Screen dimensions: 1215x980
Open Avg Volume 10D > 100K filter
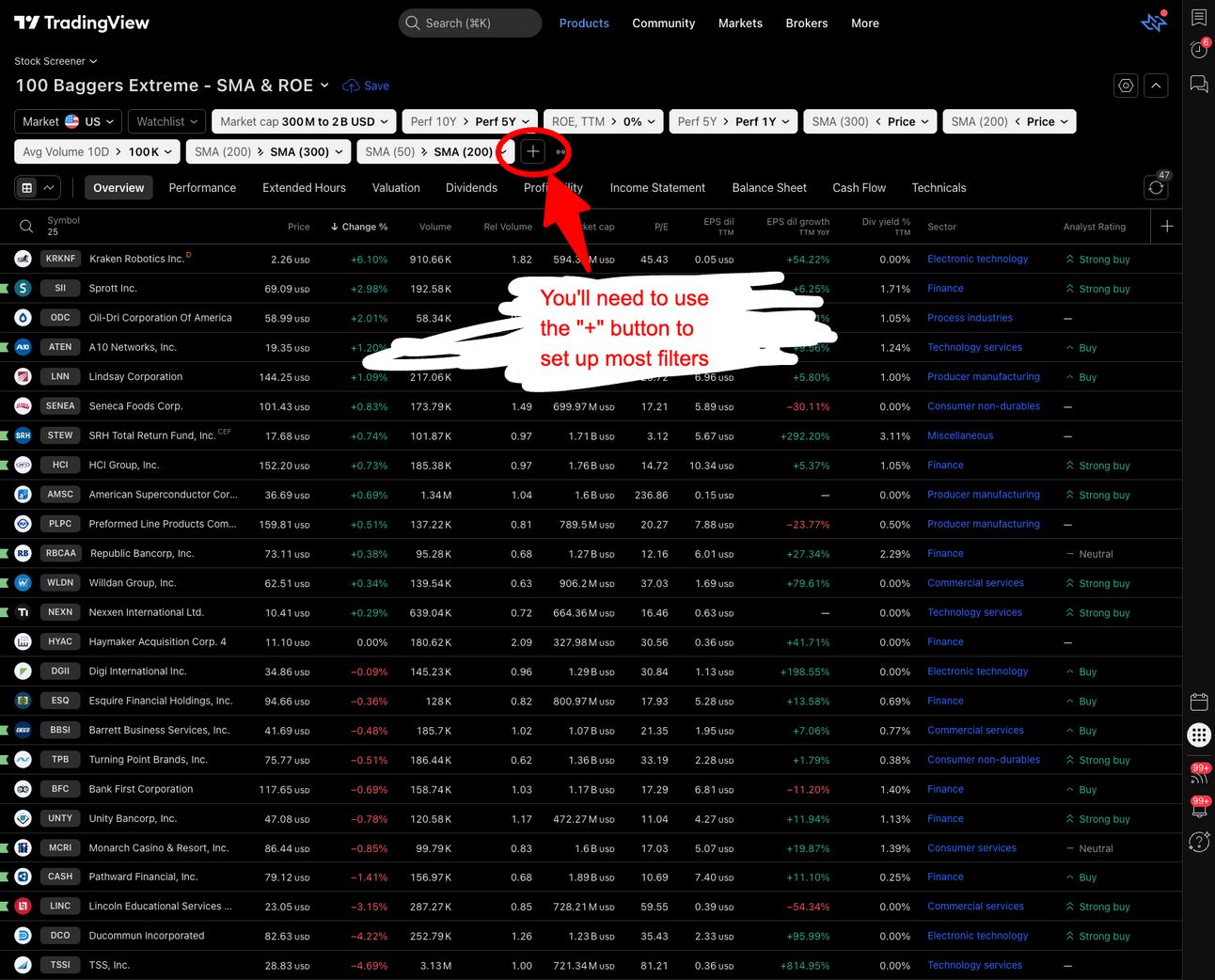pos(98,151)
